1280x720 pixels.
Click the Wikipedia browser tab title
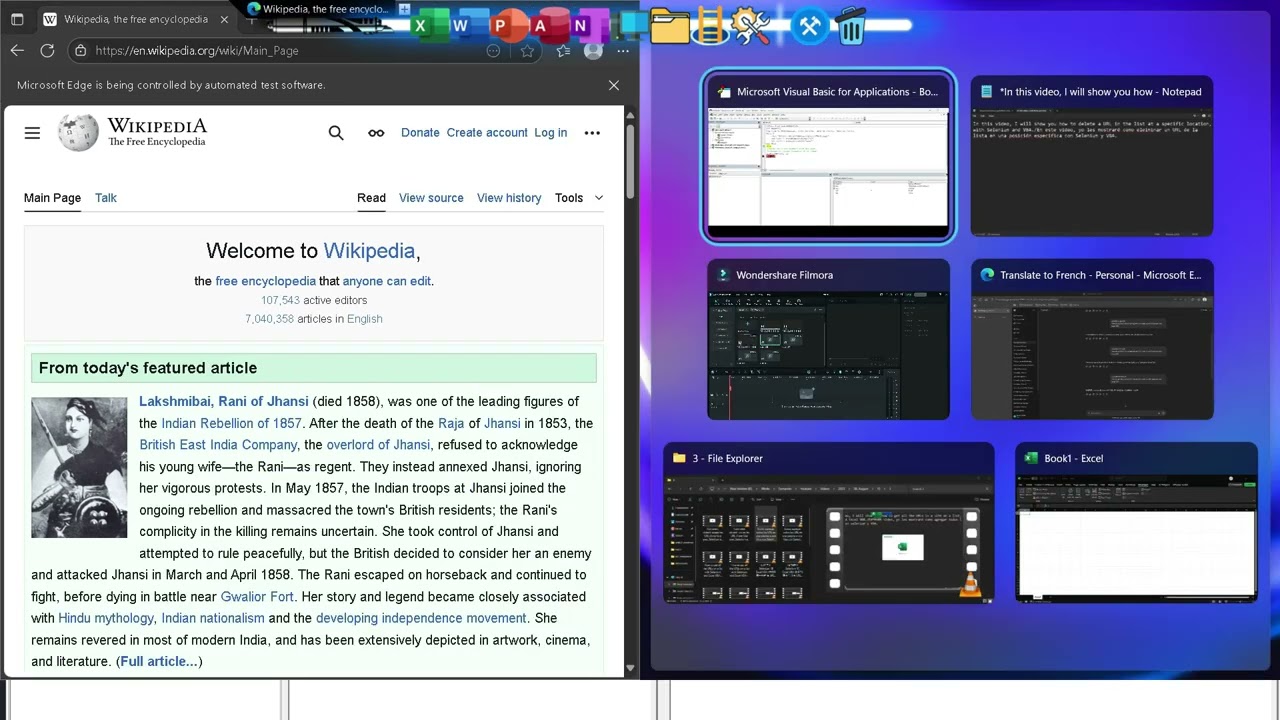click(x=136, y=19)
